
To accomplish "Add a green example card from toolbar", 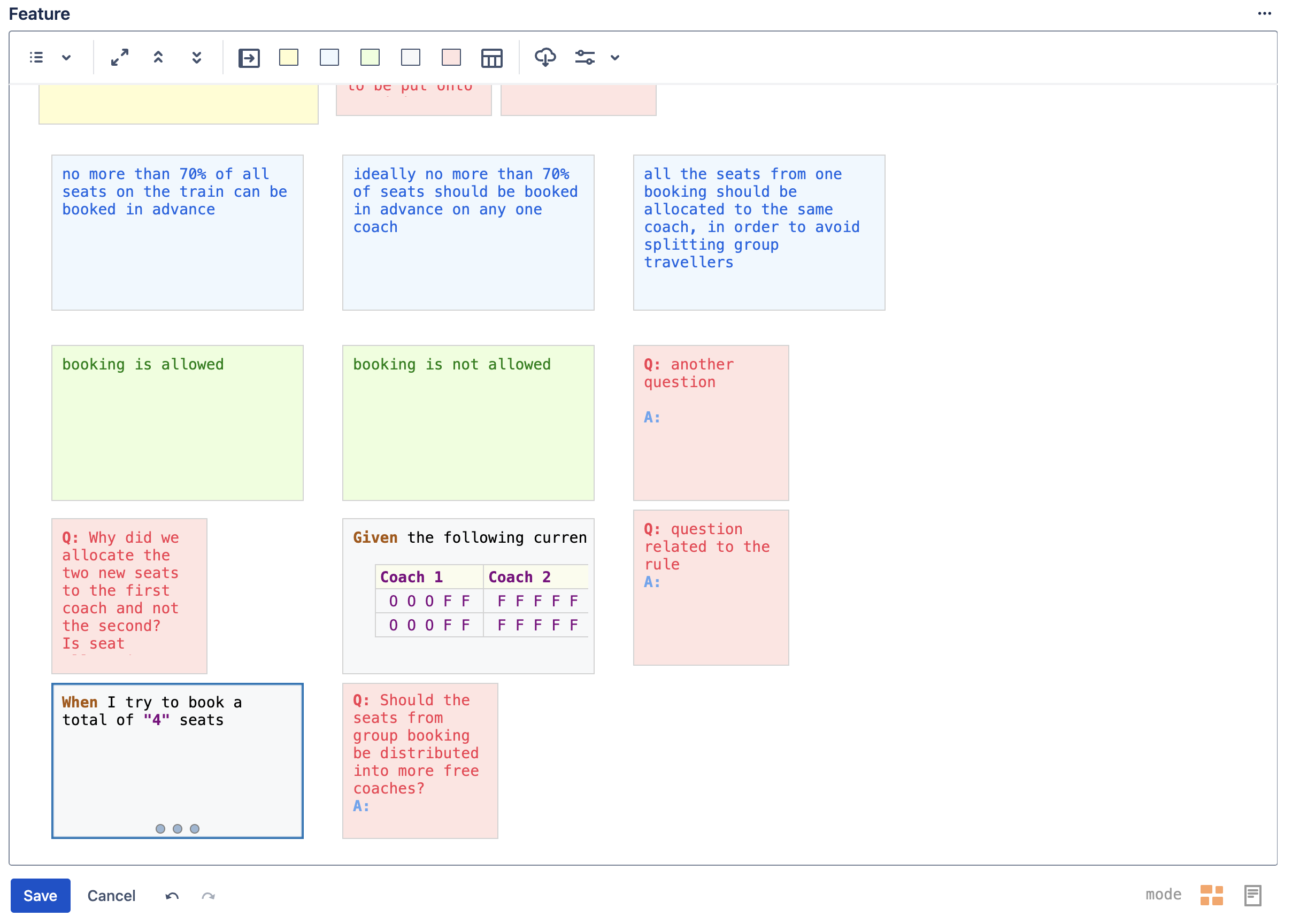I will point(370,57).
